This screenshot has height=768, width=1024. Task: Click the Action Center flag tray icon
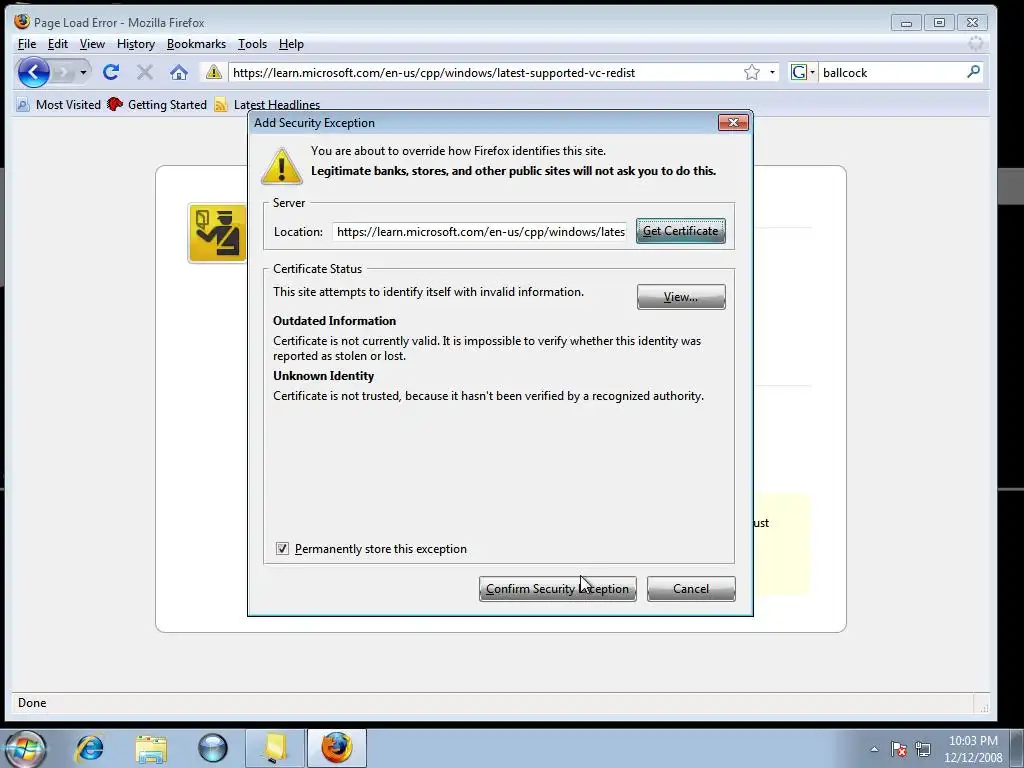tap(899, 749)
